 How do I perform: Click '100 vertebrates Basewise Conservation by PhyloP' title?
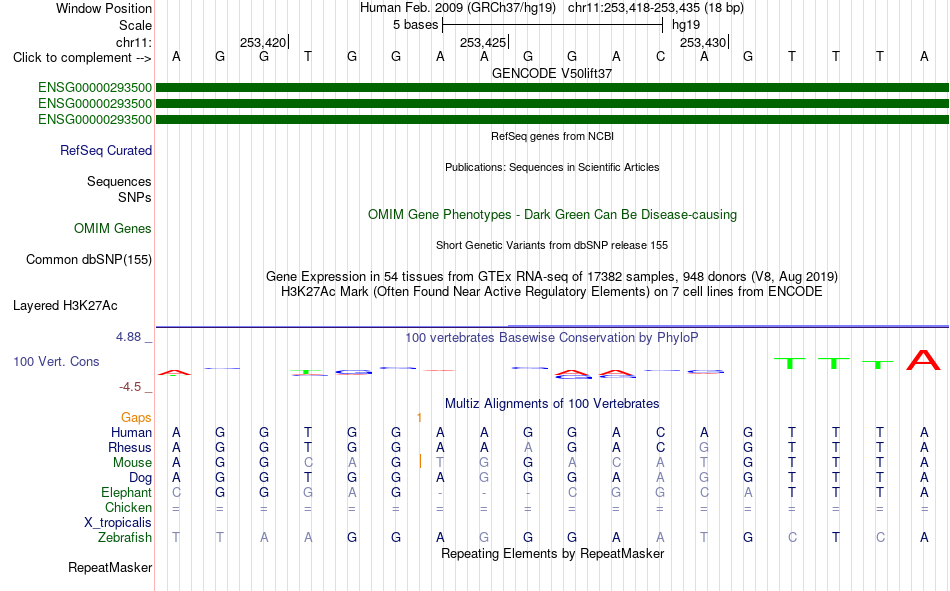(x=552, y=338)
